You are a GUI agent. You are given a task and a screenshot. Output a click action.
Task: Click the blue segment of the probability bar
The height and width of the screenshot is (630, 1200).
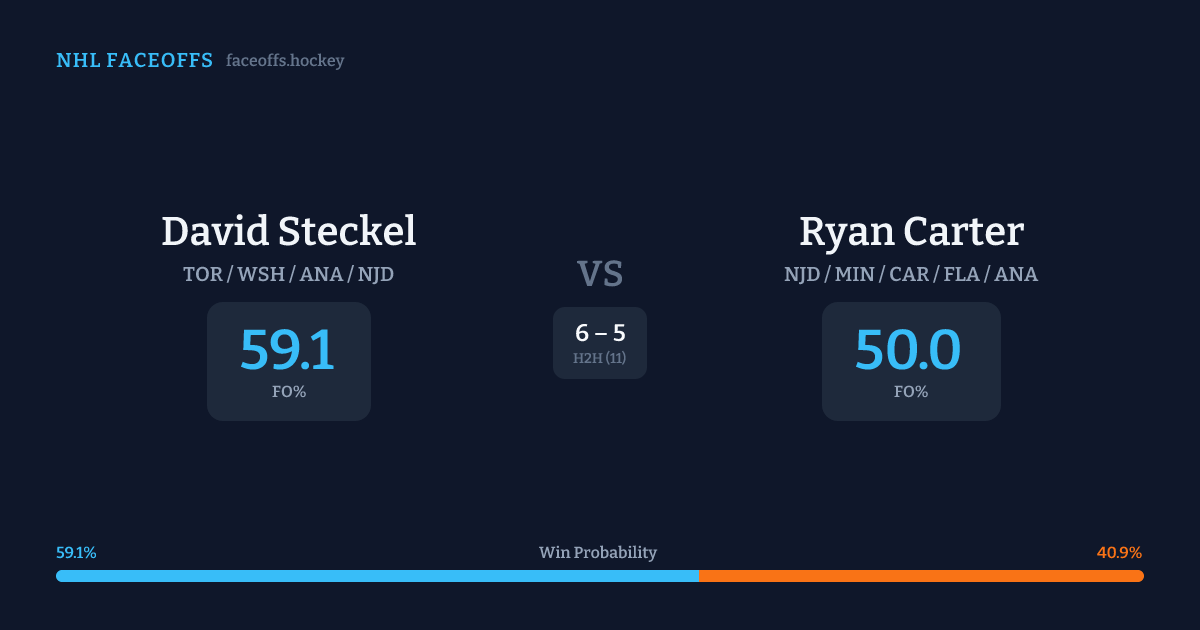tap(377, 576)
